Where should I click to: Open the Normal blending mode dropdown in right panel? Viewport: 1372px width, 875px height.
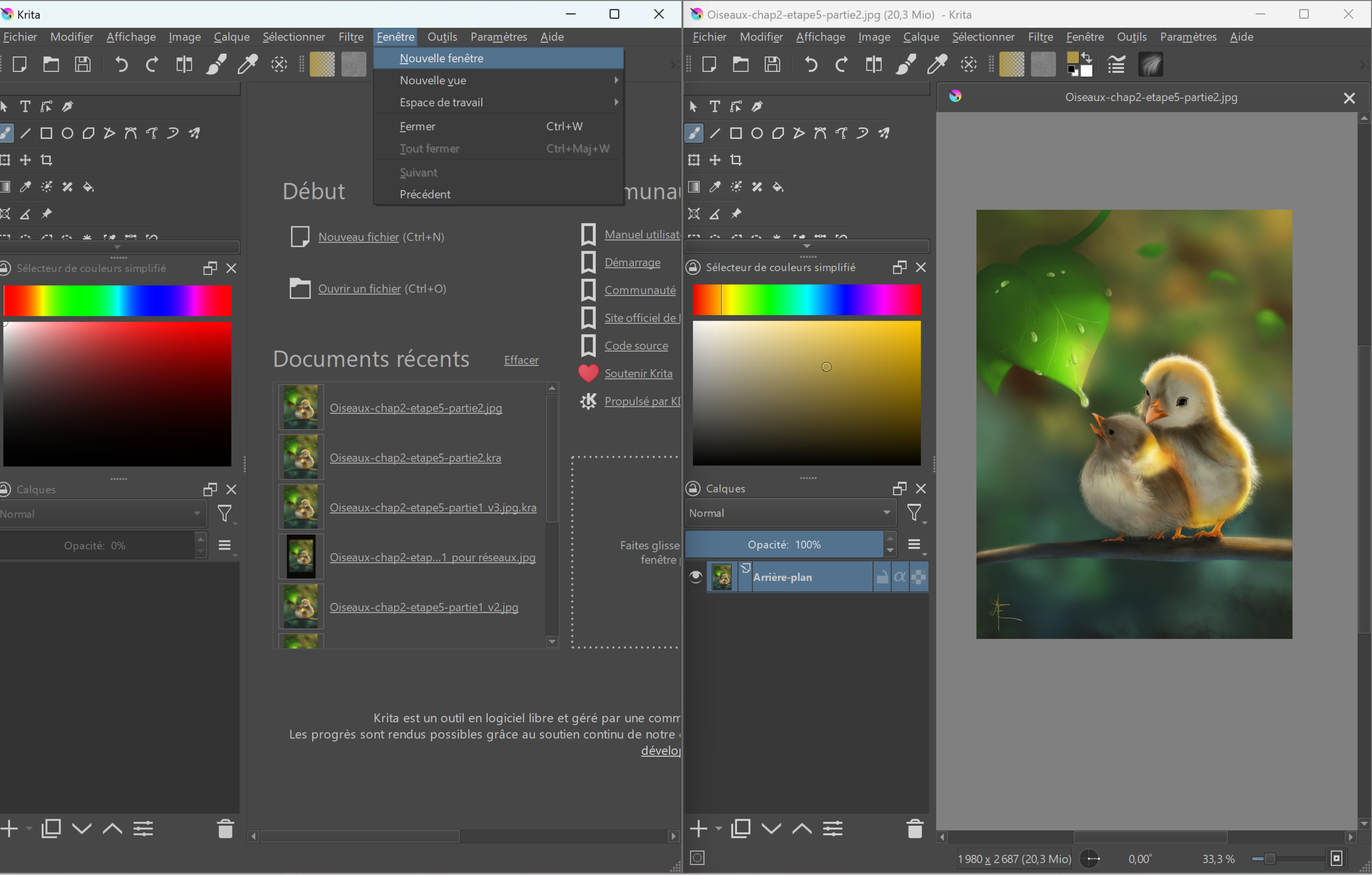[790, 513]
